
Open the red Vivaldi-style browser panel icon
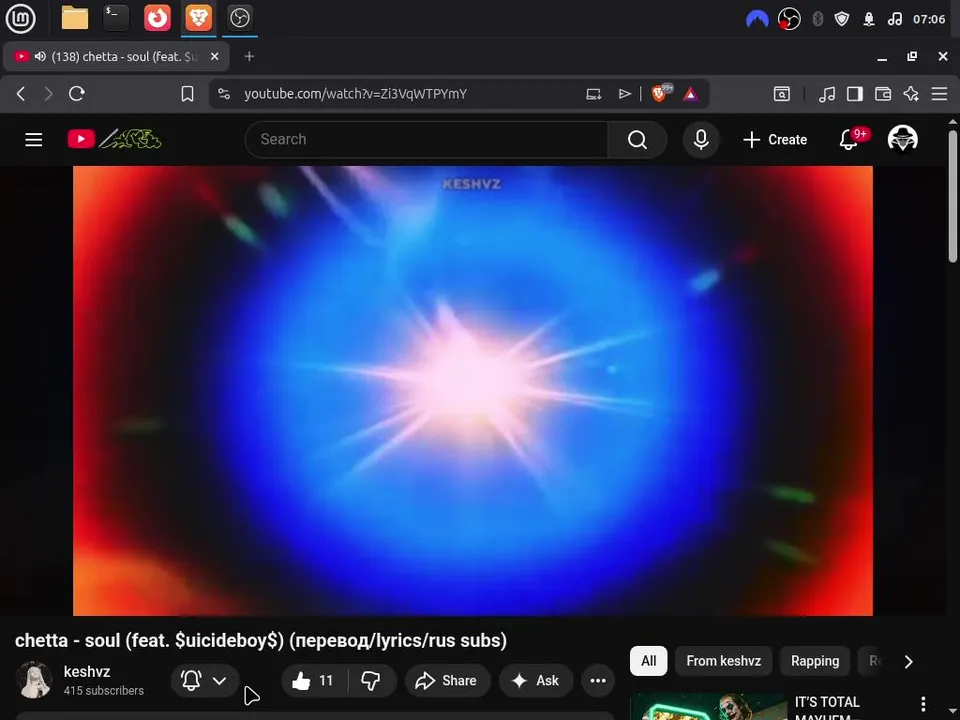click(x=157, y=18)
